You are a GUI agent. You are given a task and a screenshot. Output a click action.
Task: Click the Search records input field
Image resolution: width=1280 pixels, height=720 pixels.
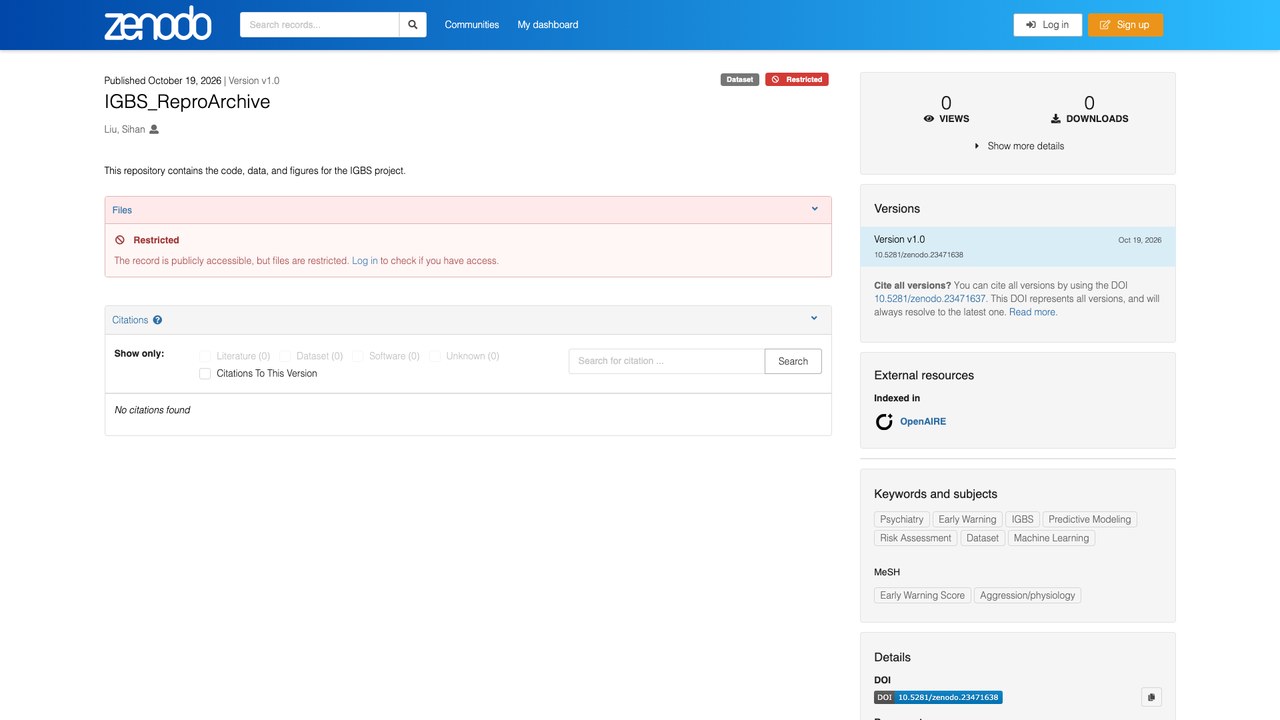pos(319,25)
